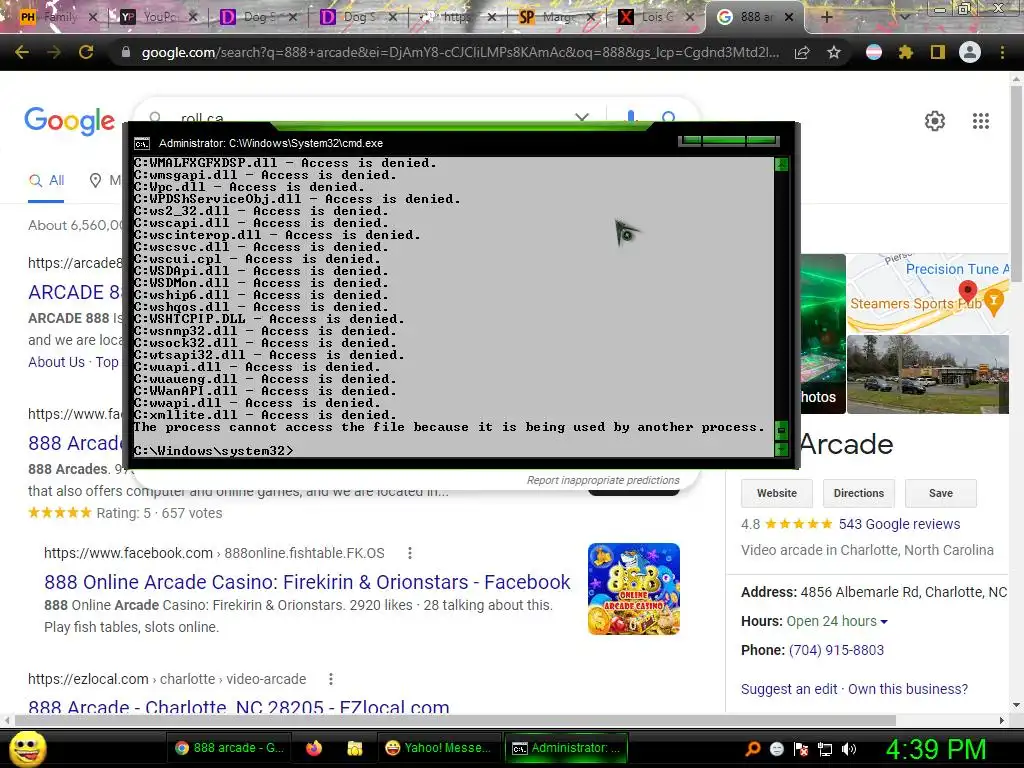Switch to Yahoo! Messenger taskbar button
The height and width of the screenshot is (768, 1024).
438,748
